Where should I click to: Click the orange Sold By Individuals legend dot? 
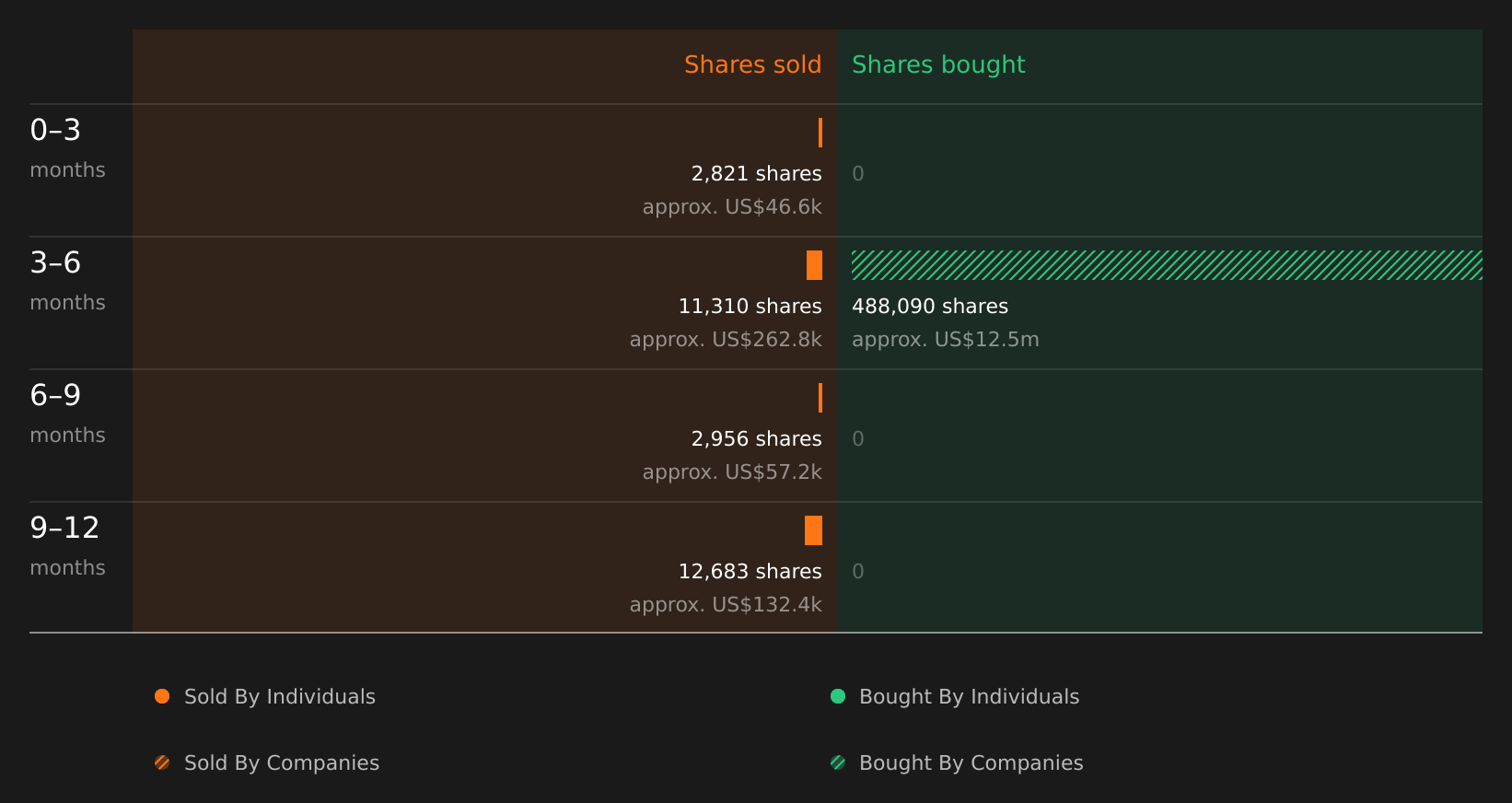coord(162,696)
